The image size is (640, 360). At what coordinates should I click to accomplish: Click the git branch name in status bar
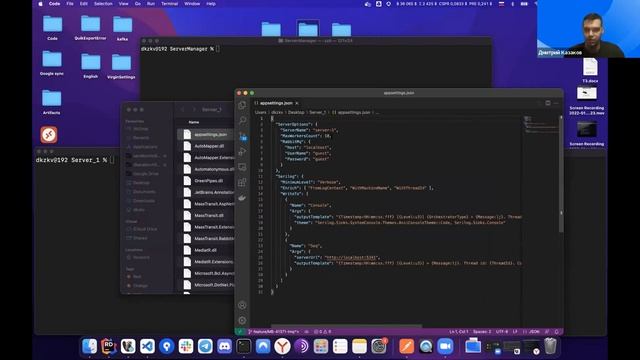[x=273, y=332]
